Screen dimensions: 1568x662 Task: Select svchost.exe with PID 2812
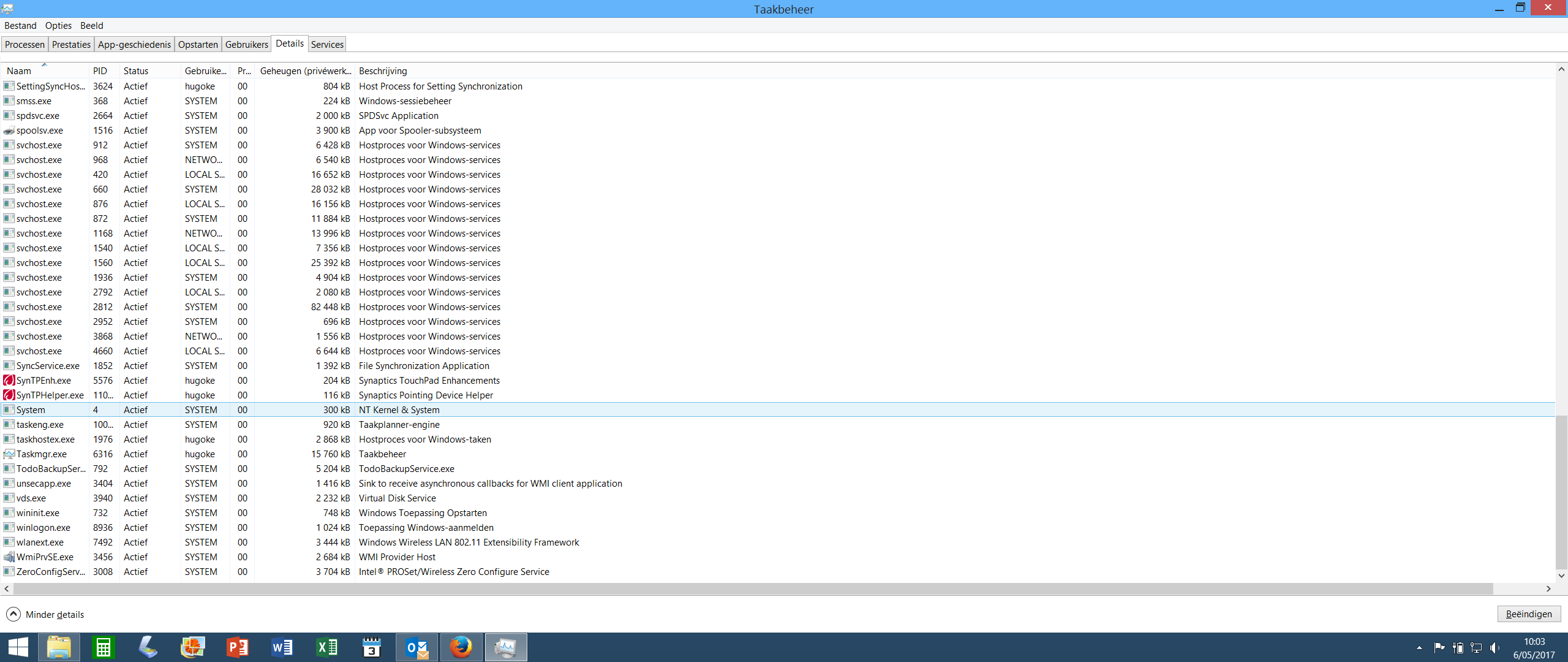[x=778, y=307]
